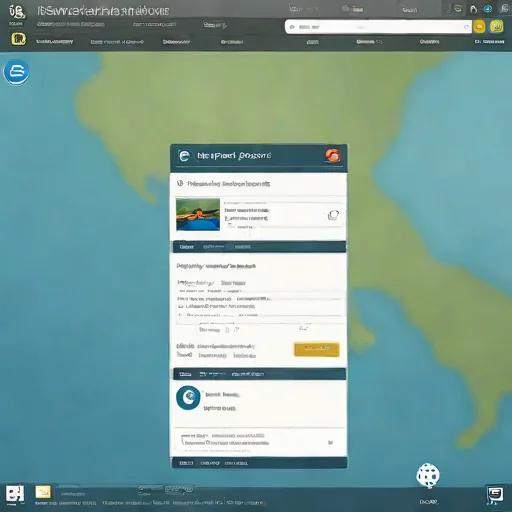Click the orange search button beside the search field
Viewport: 512px width, 512px height.
(x=479, y=27)
